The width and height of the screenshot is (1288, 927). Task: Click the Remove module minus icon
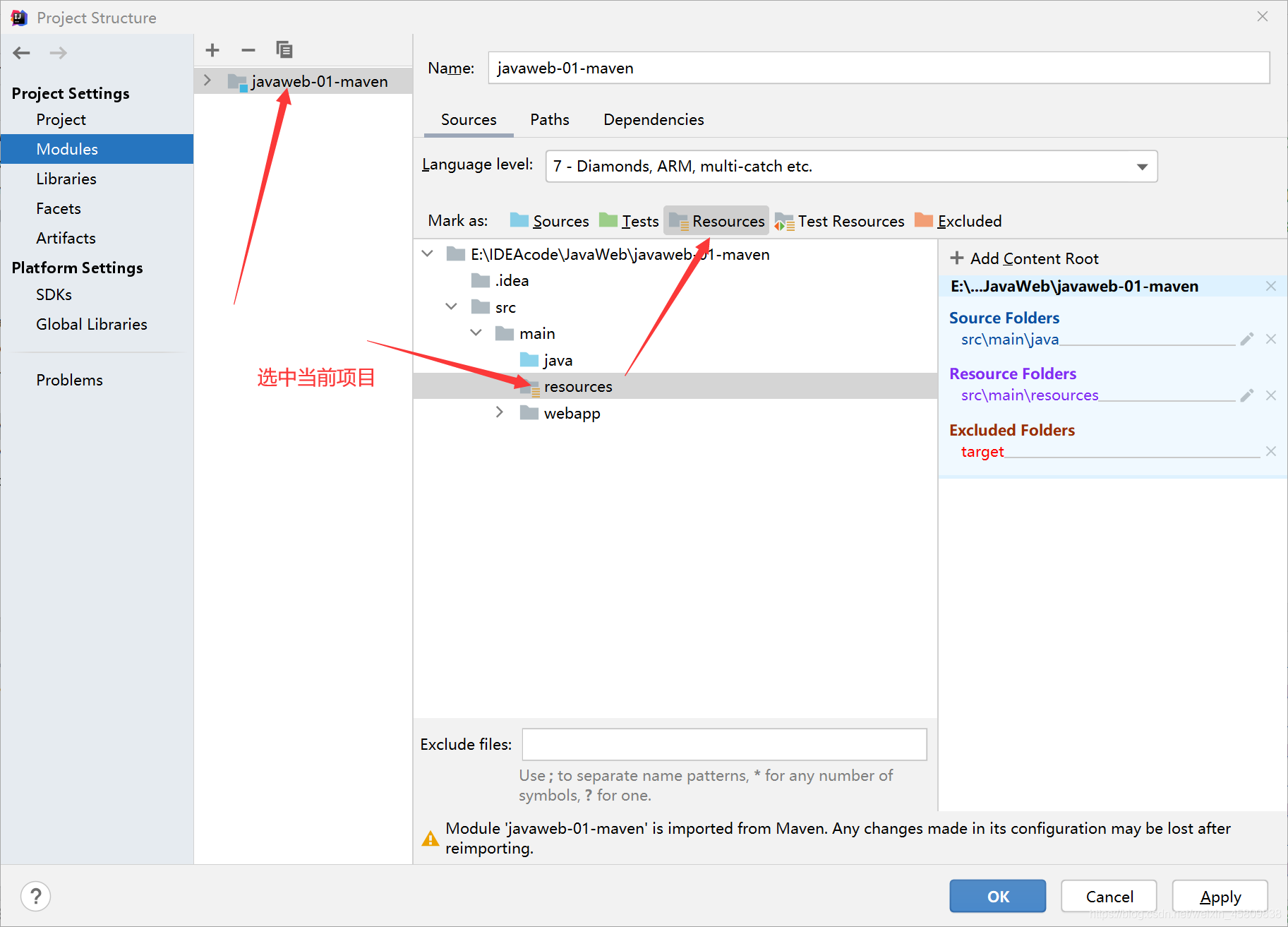(248, 50)
